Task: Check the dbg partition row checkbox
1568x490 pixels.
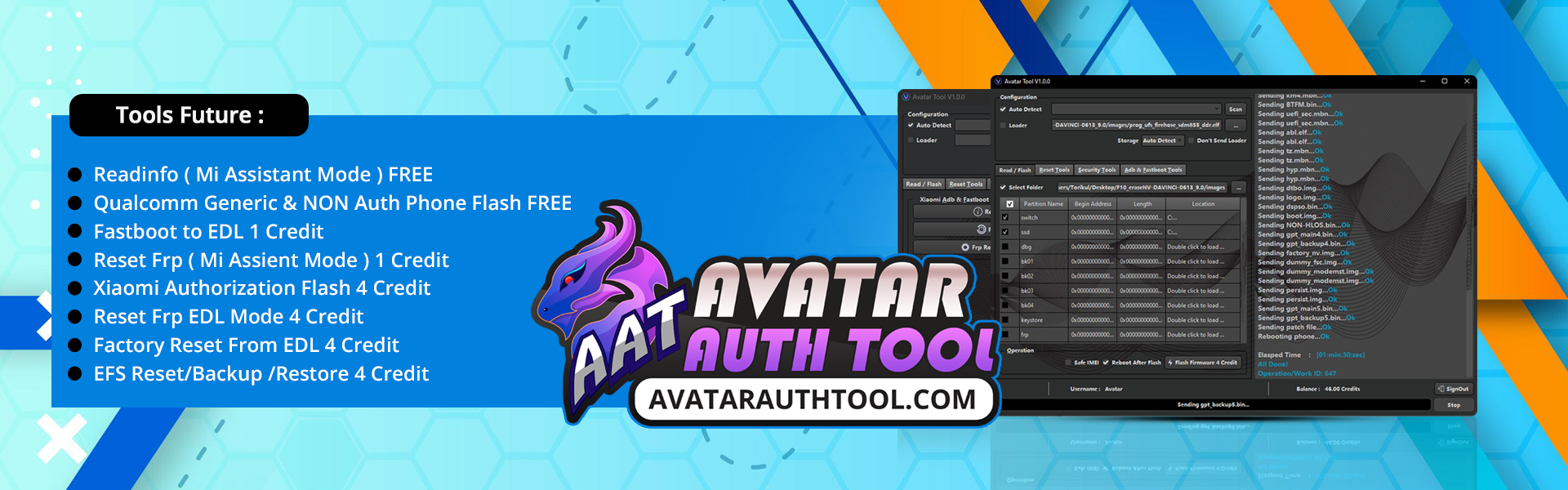Action: click(1005, 247)
